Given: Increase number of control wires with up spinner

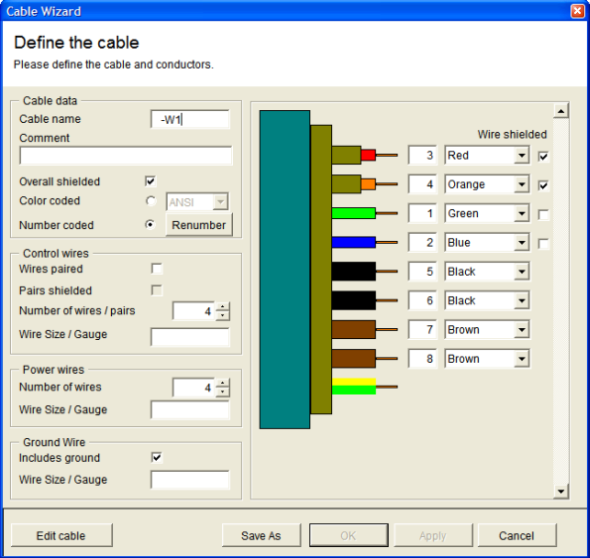Looking at the screenshot, I should [223, 307].
